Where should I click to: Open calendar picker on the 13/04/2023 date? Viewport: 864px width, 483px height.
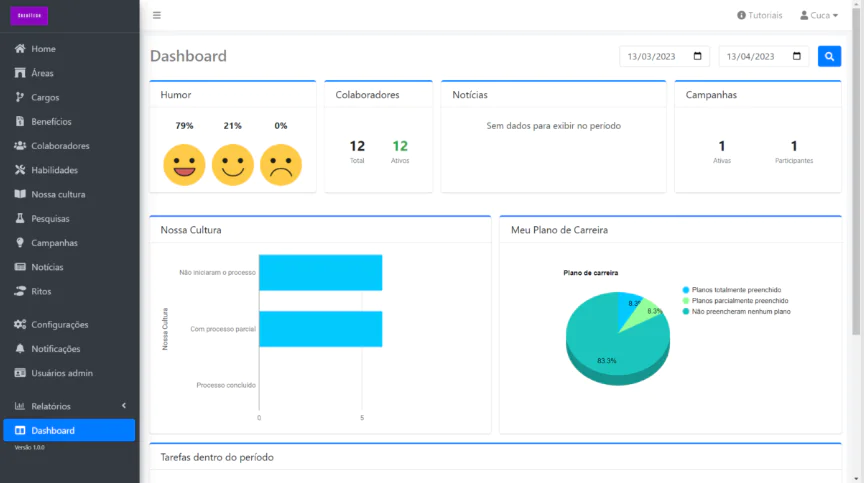pyautogui.click(x=797, y=57)
